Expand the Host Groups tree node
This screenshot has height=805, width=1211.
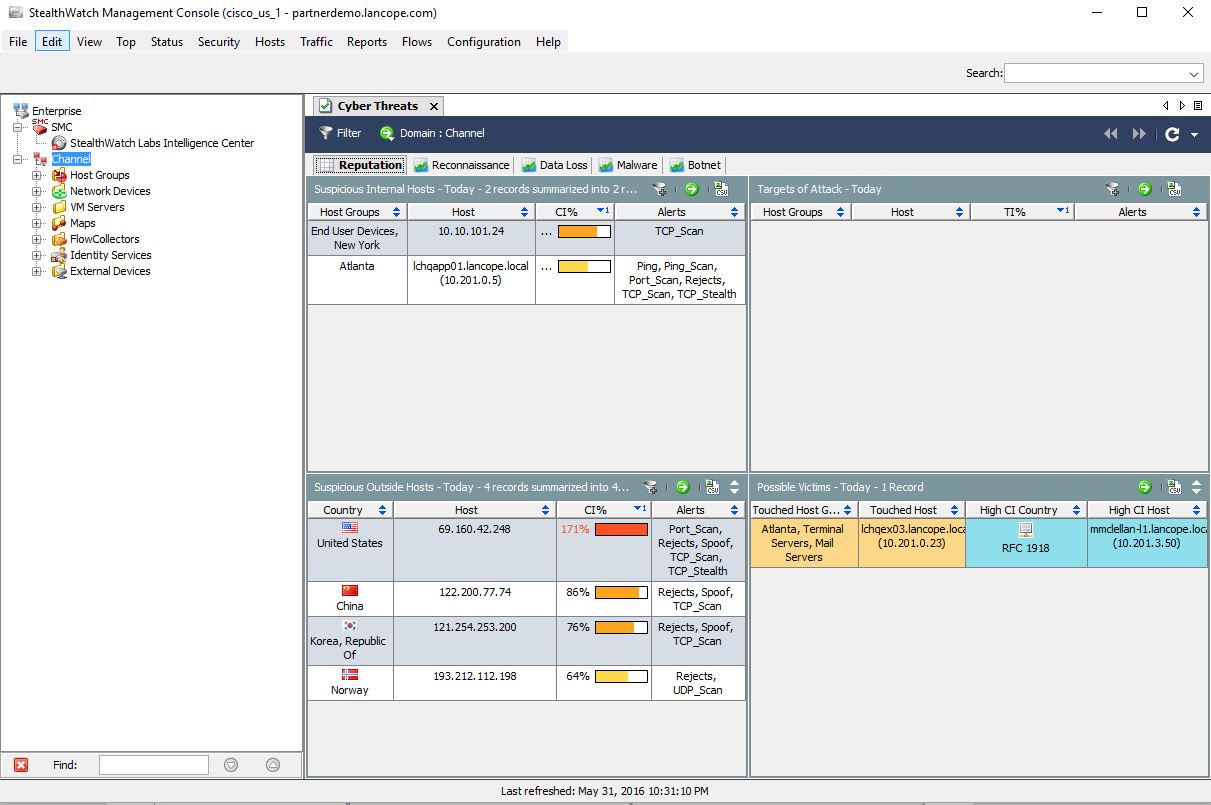click(x=36, y=175)
